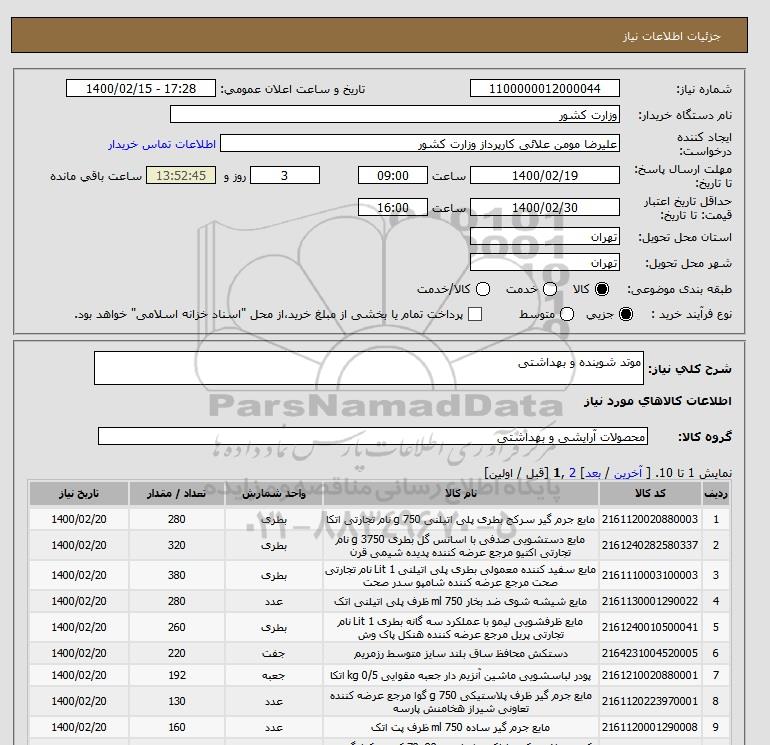Click item code 216423100452000​5
Viewport: 770px width, 745px height.
click(x=650, y=653)
